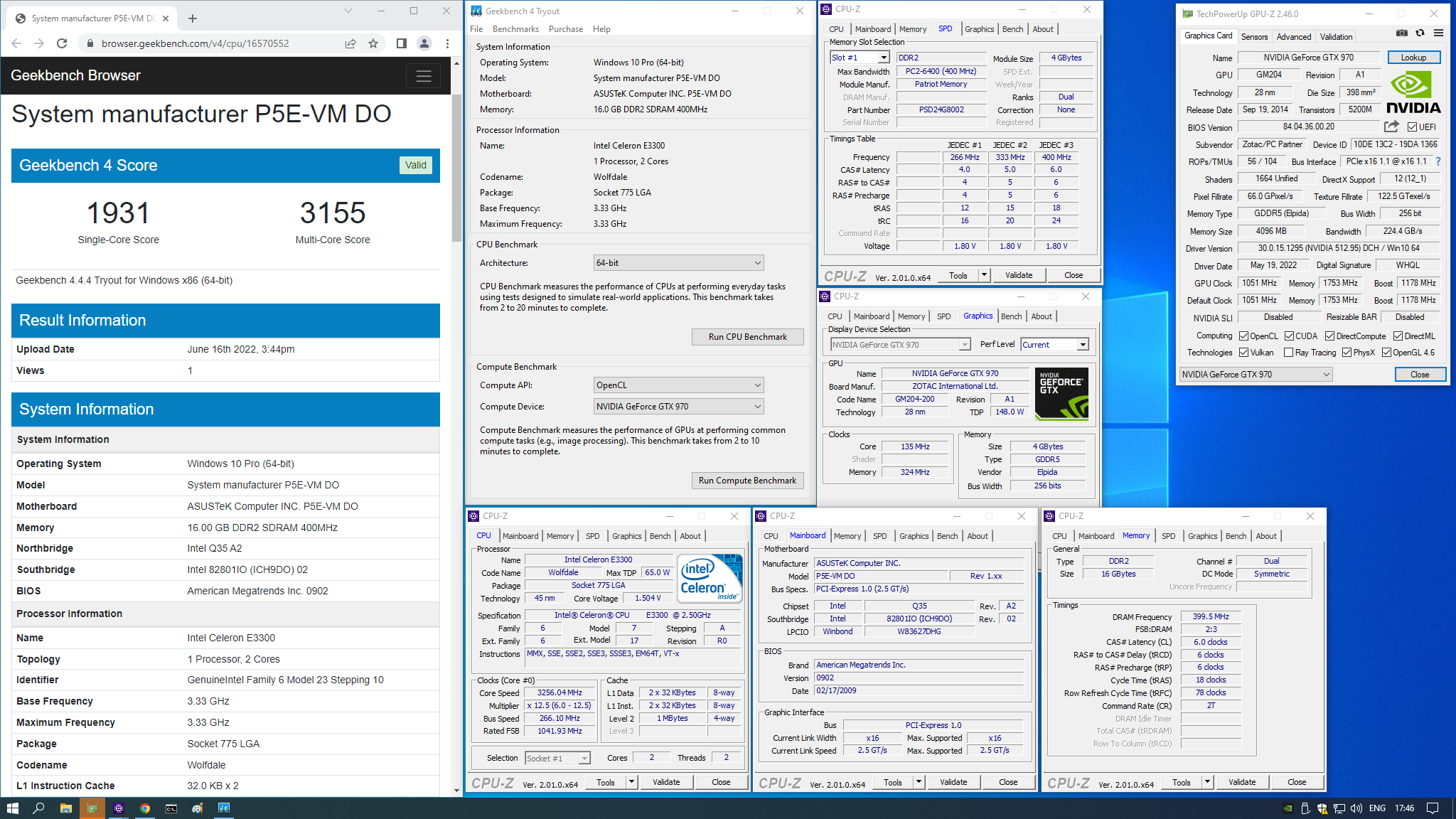Click CPU-Z taskbar icon
Viewport: 1456px width, 819px height.
[x=119, y=808]
